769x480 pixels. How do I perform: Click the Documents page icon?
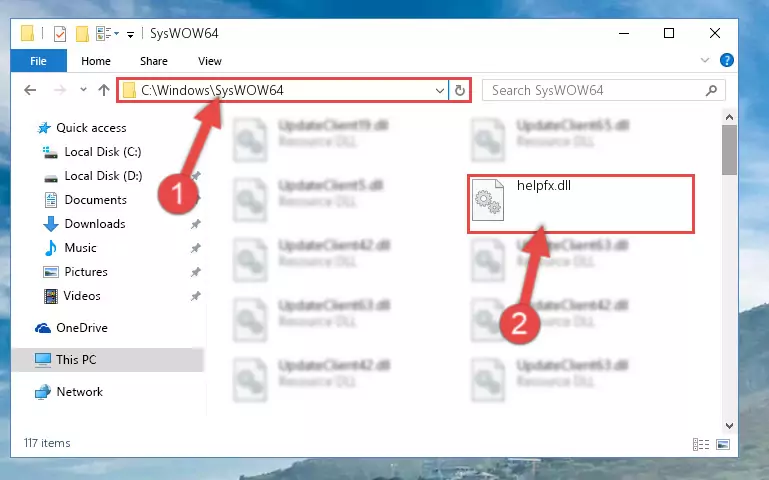[51, 200]
